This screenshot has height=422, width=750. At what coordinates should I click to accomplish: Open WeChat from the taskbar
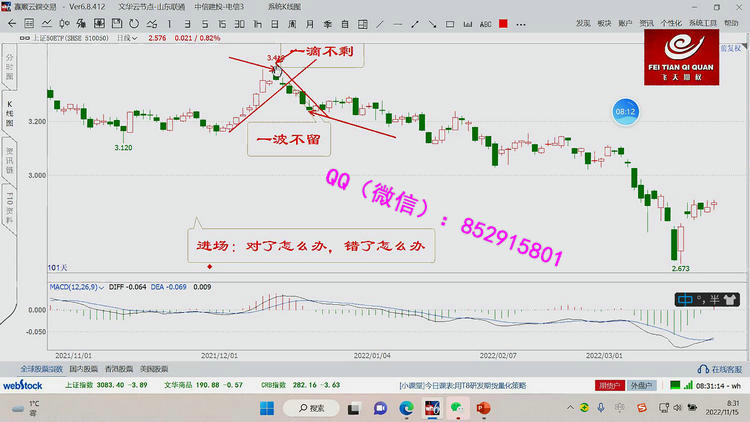point(458,408)
